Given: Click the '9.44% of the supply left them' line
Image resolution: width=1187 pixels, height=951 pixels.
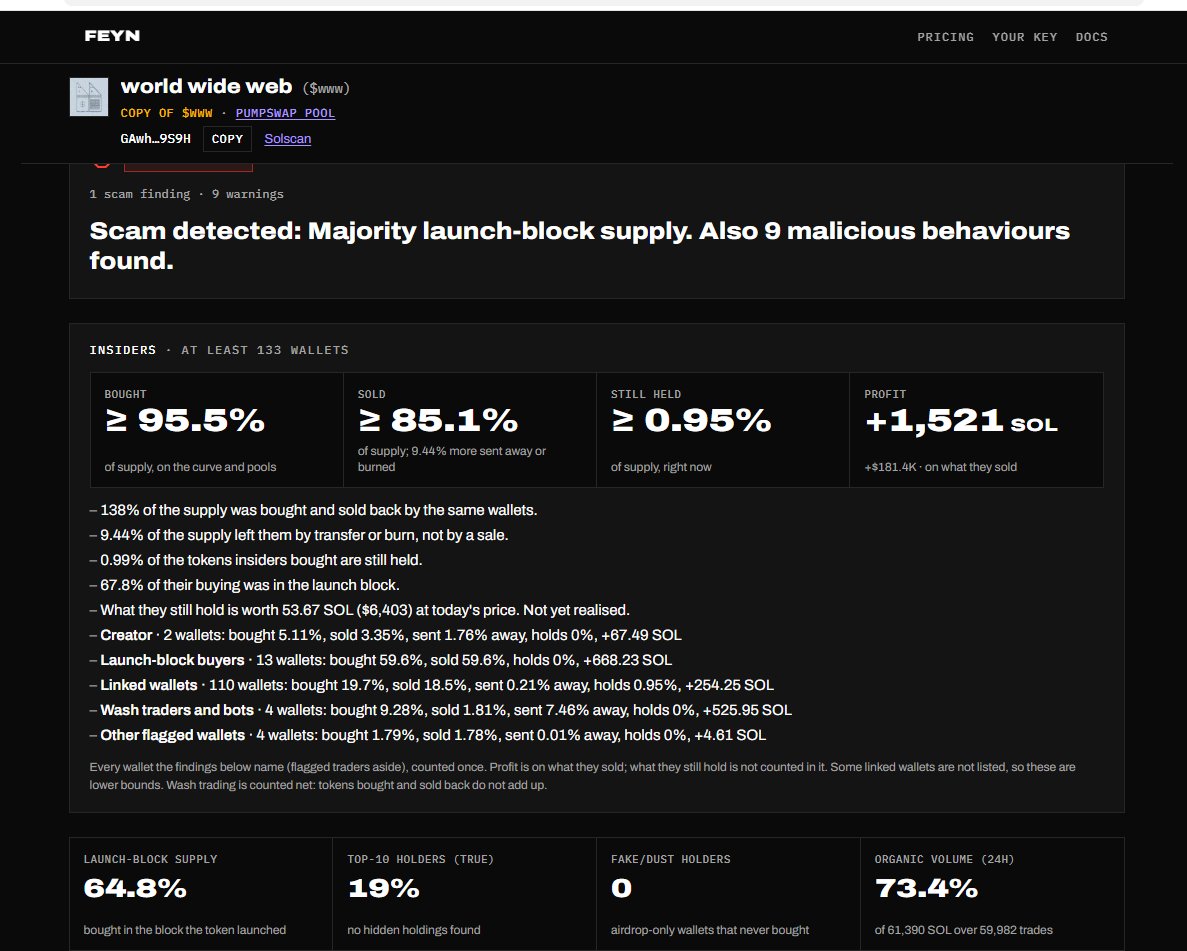Looking at the screenshot, I should click(299, 535).
